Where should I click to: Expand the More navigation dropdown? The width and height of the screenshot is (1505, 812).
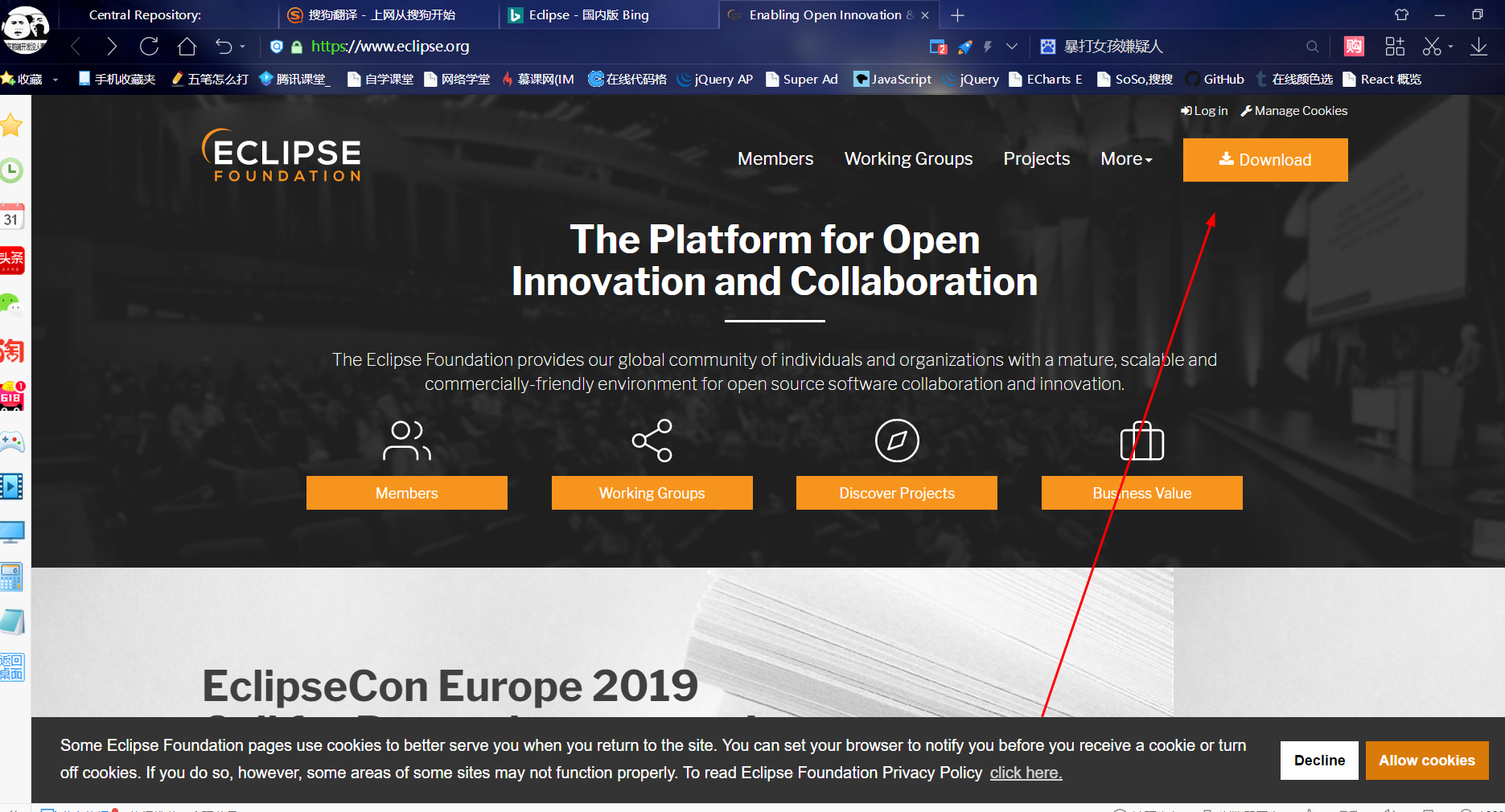click(1126, 158)
